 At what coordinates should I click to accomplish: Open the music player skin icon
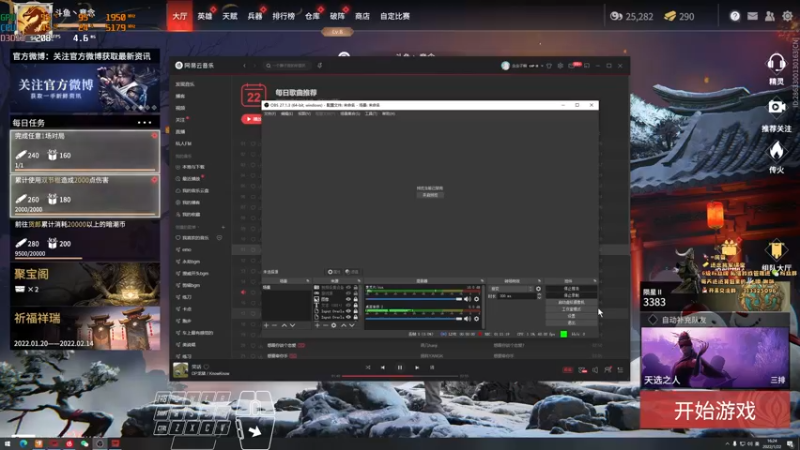click(x=549, y=66)
